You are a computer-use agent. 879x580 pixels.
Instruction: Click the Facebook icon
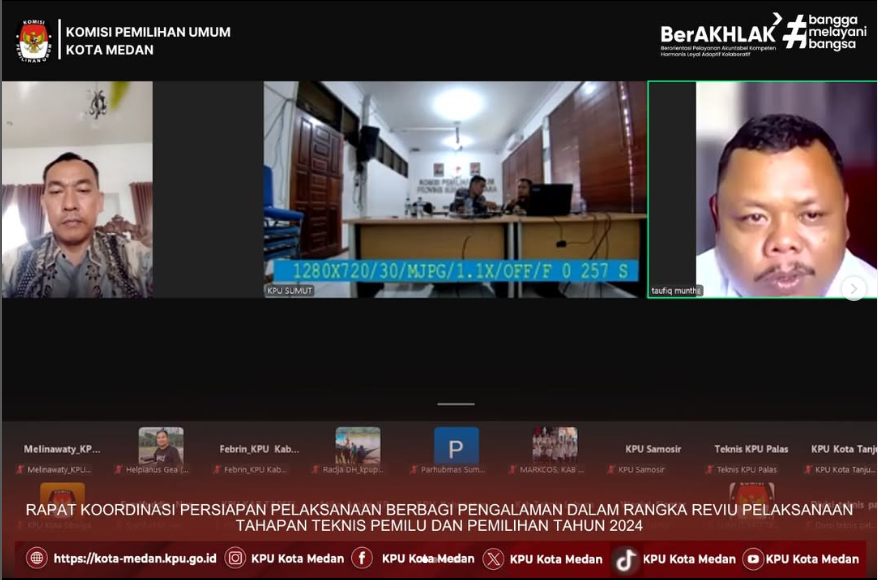coord(362,558)
